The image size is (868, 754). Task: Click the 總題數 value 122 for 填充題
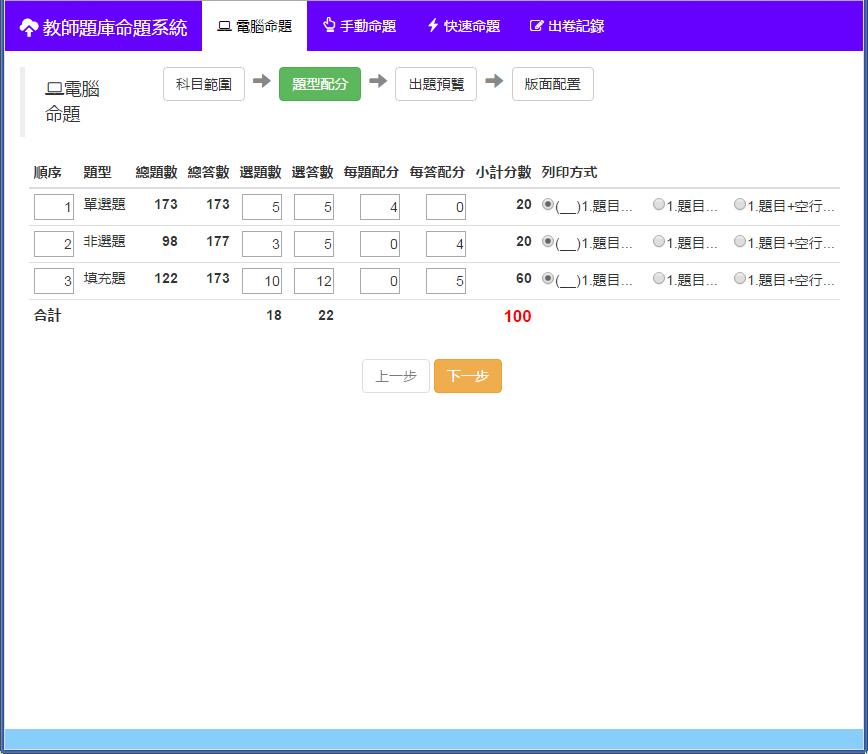166,278
